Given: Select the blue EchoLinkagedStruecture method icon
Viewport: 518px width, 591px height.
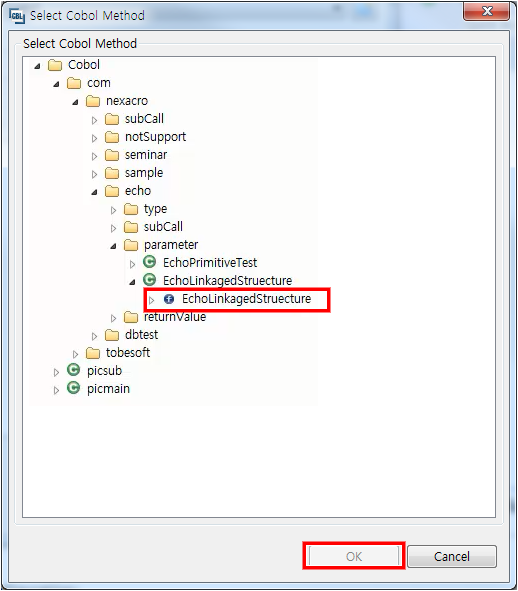Looking at the screenshot, I should point(169,299).
